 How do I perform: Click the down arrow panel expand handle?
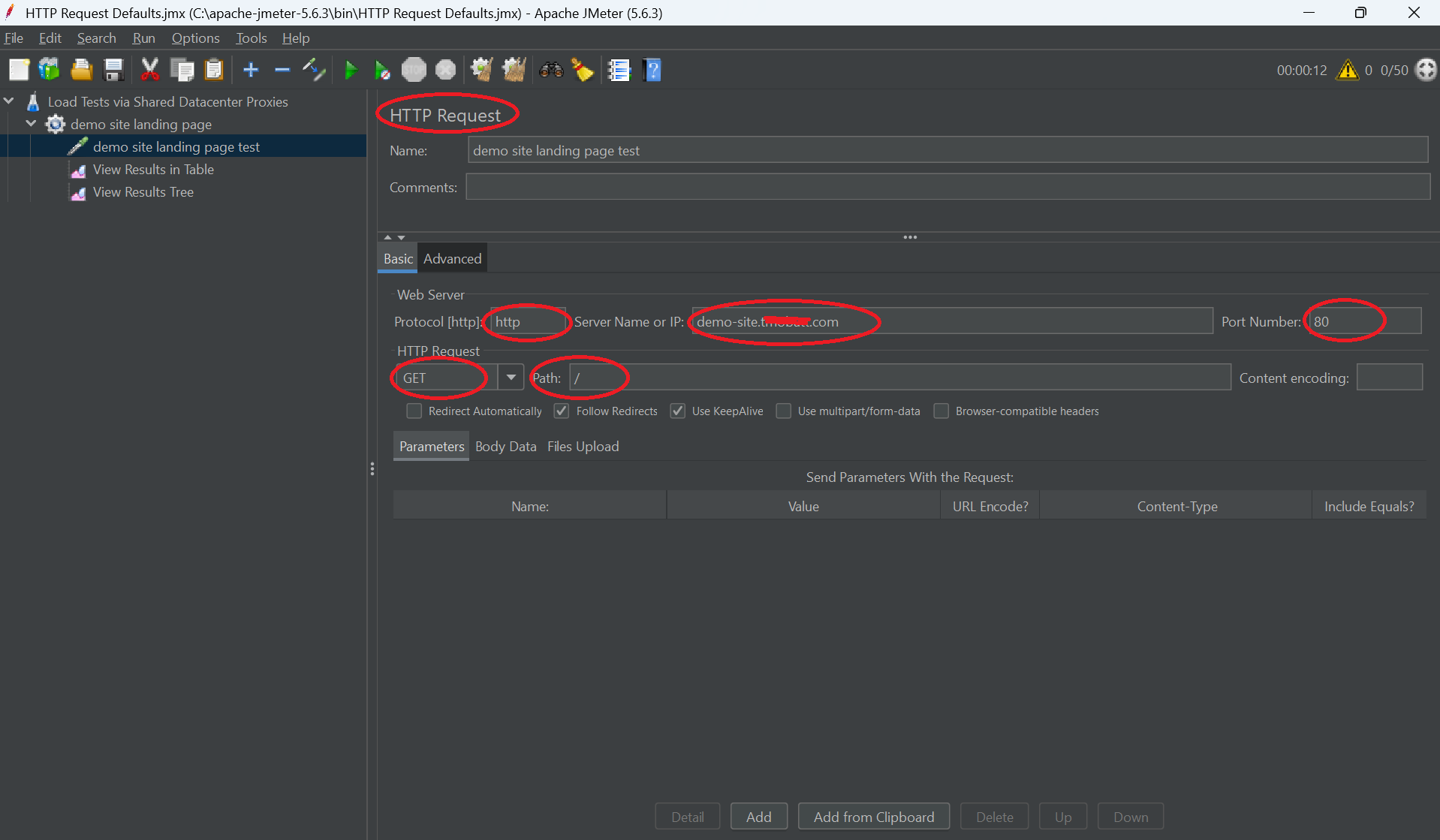[401, 237]
